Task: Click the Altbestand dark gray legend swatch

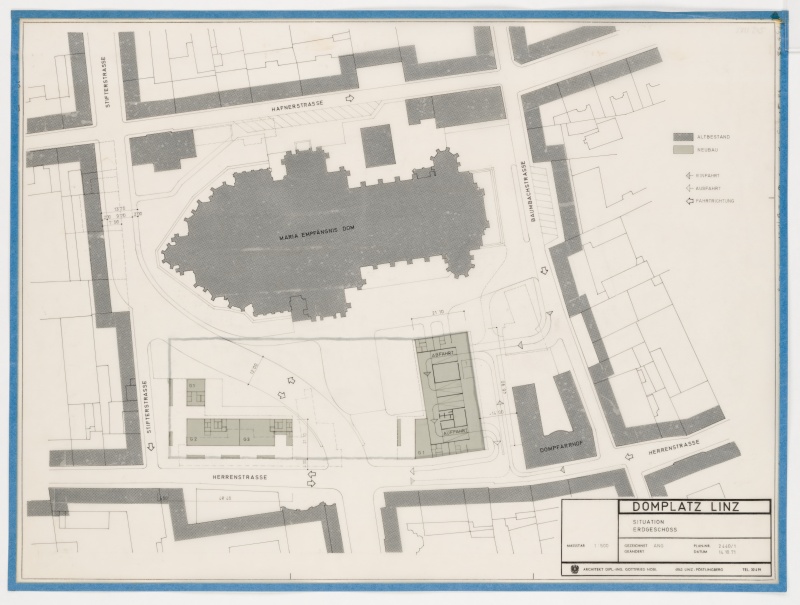Action: click(684, 136)
